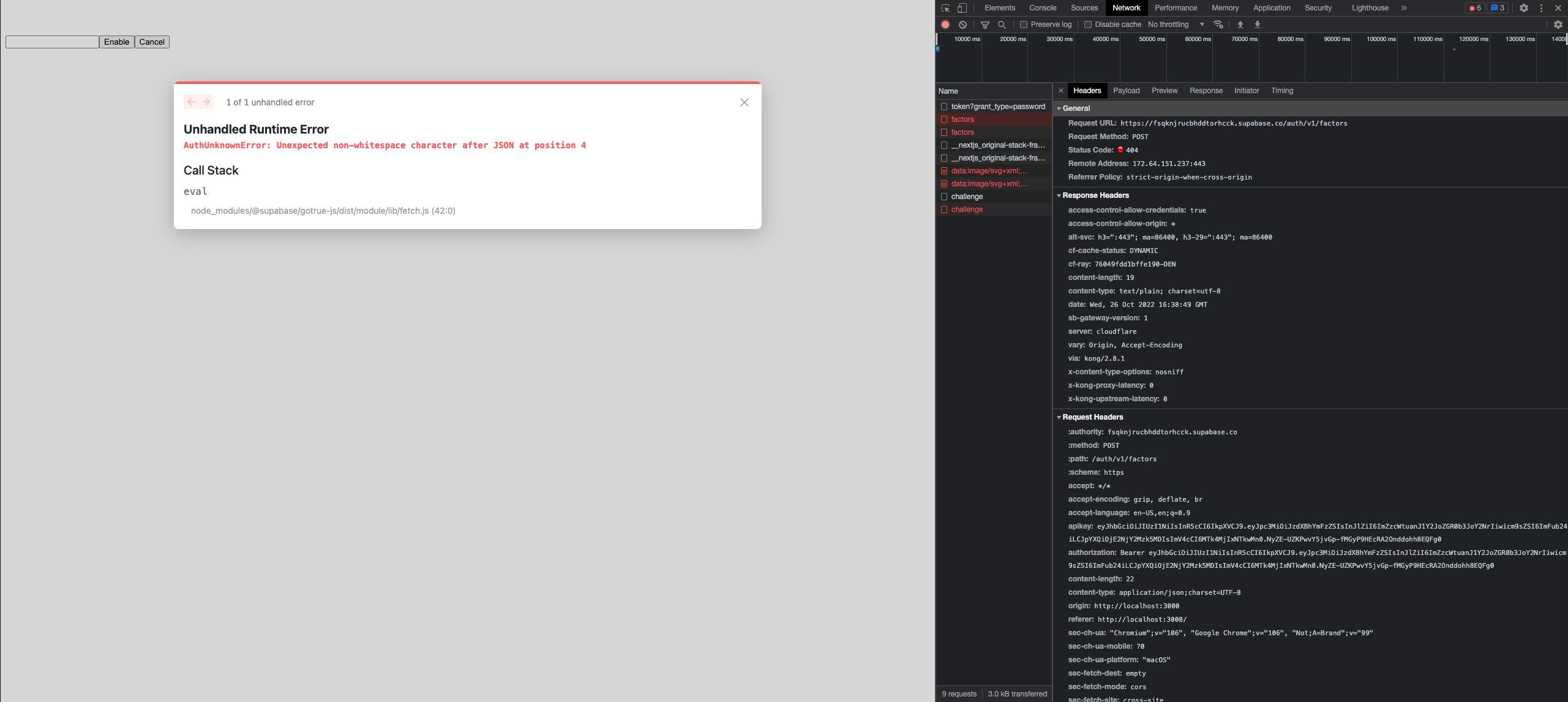Toggle the Preserve log checkbox
This screenshot has height=702, width=1568.
1024,24
